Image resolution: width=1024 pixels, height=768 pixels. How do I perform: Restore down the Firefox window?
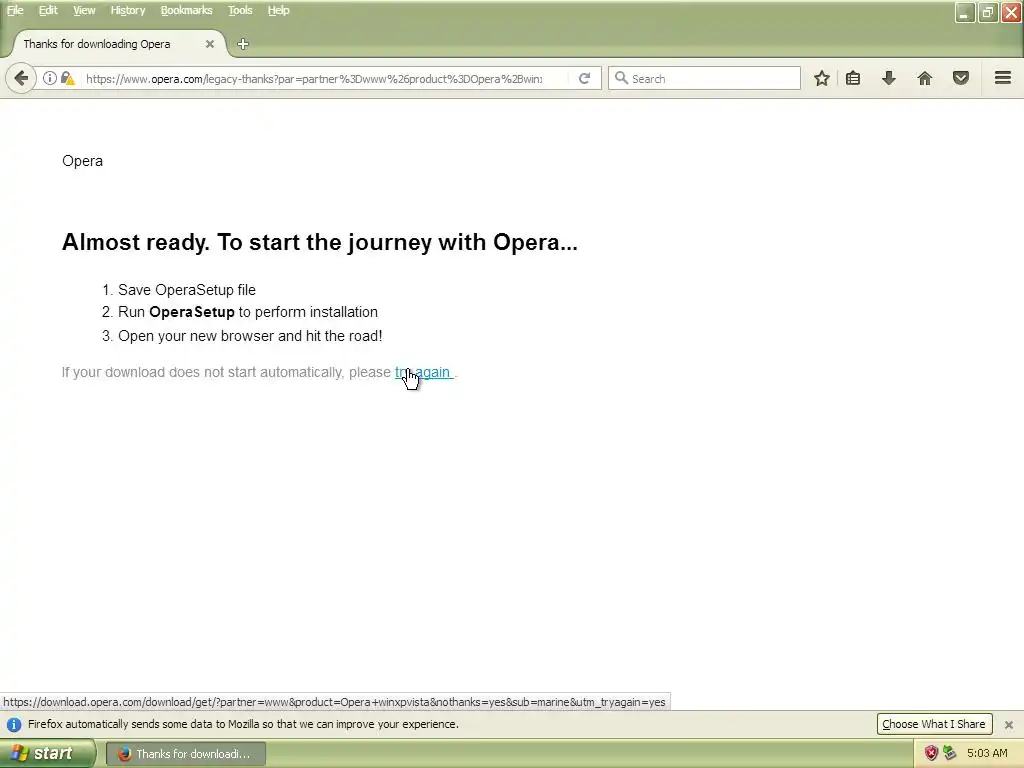(987, 12)
